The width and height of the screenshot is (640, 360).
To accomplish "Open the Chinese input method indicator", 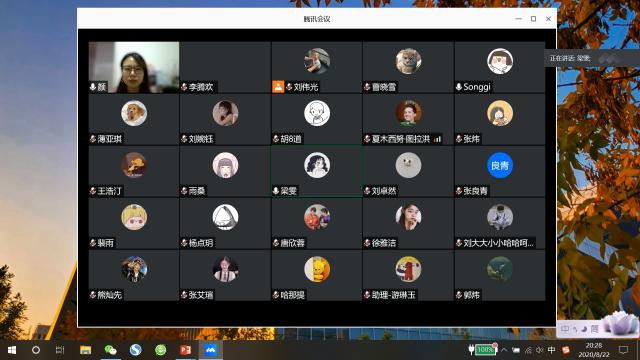I will click(x=551, y=350).
